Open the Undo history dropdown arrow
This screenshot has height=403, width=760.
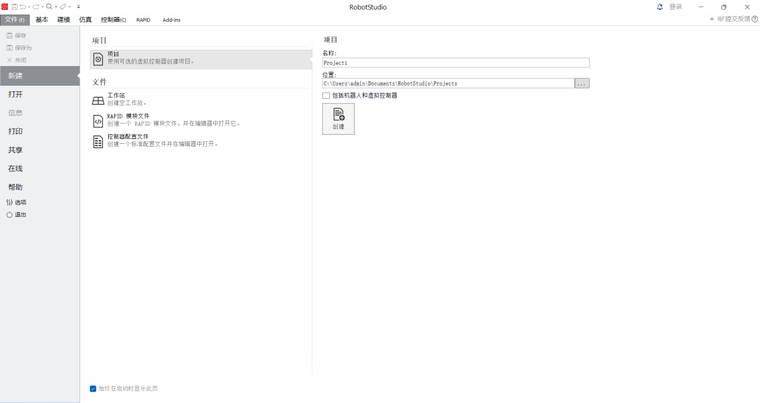[x=29, y=7]
